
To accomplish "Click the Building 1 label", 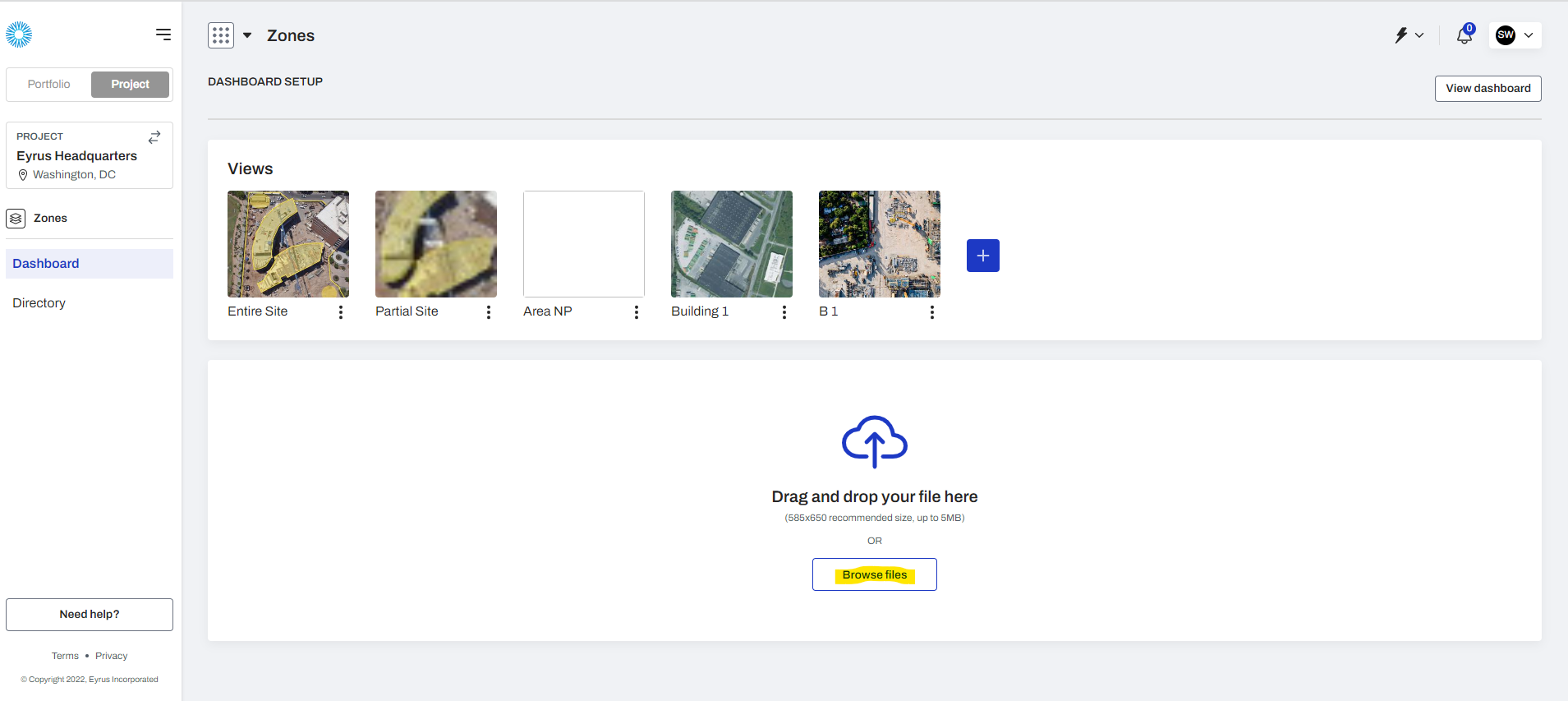I will click(x=700, y=311).
